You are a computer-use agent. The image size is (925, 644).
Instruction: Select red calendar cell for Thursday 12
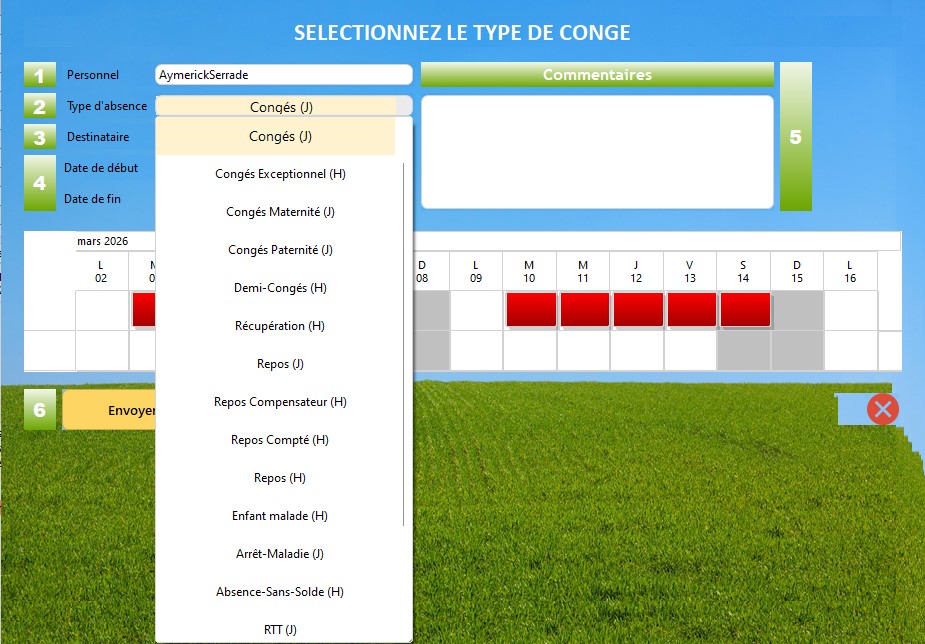pyautogui.click(x=637, y=309)
